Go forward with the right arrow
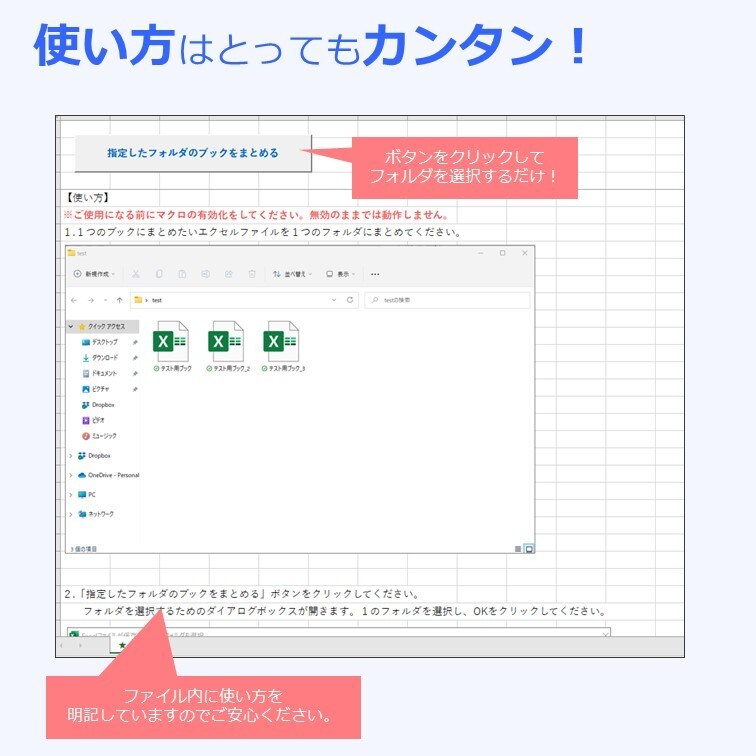 [91, 300]
